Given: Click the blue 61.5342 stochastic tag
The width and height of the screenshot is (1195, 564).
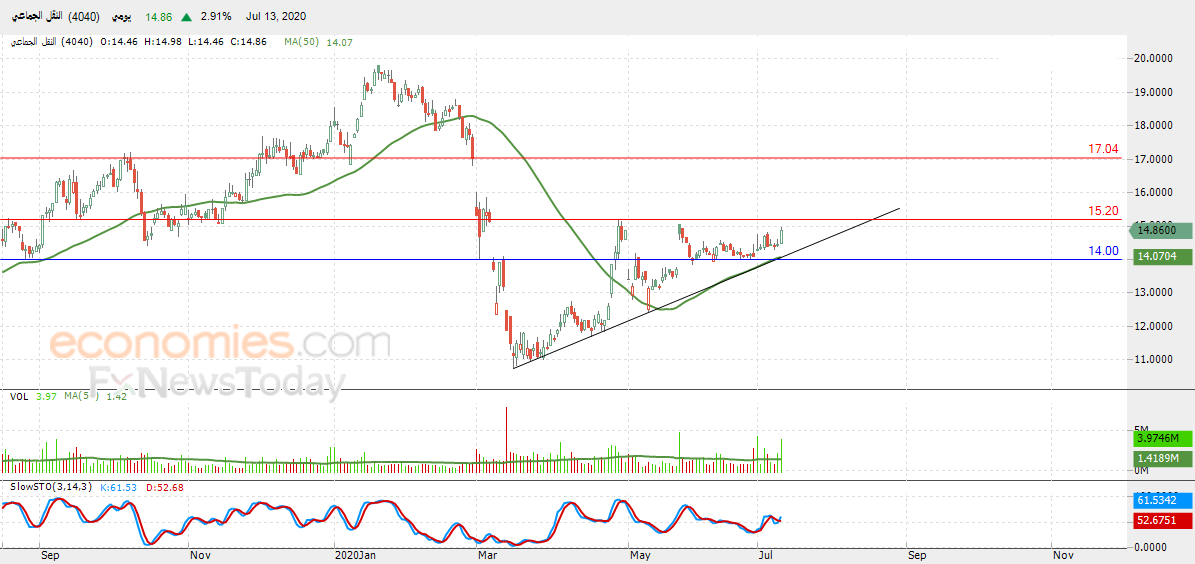Looking at the screenshot, I should coord(1161,501).
